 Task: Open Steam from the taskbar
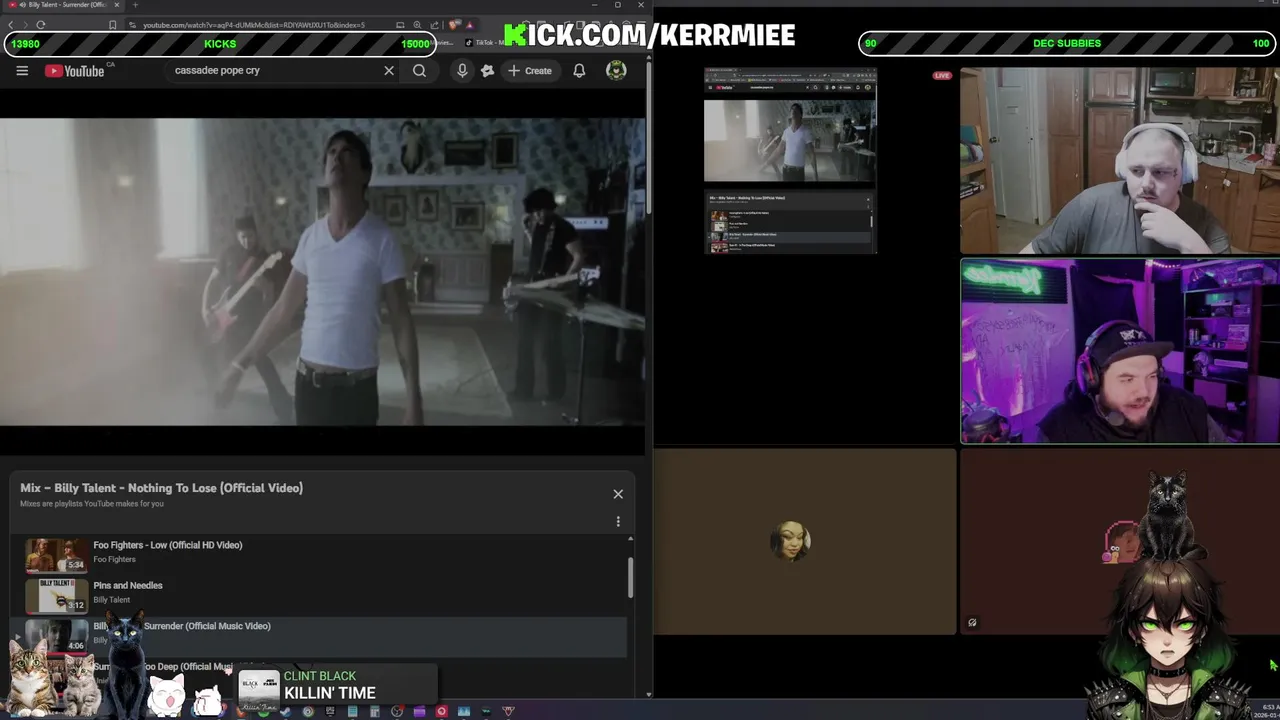tap(286, 712)
